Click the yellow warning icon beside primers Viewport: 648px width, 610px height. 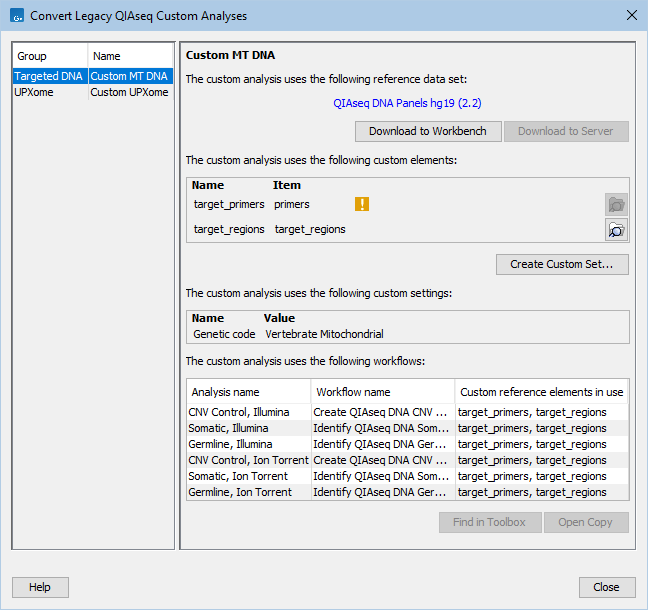(x=362, y=204)
